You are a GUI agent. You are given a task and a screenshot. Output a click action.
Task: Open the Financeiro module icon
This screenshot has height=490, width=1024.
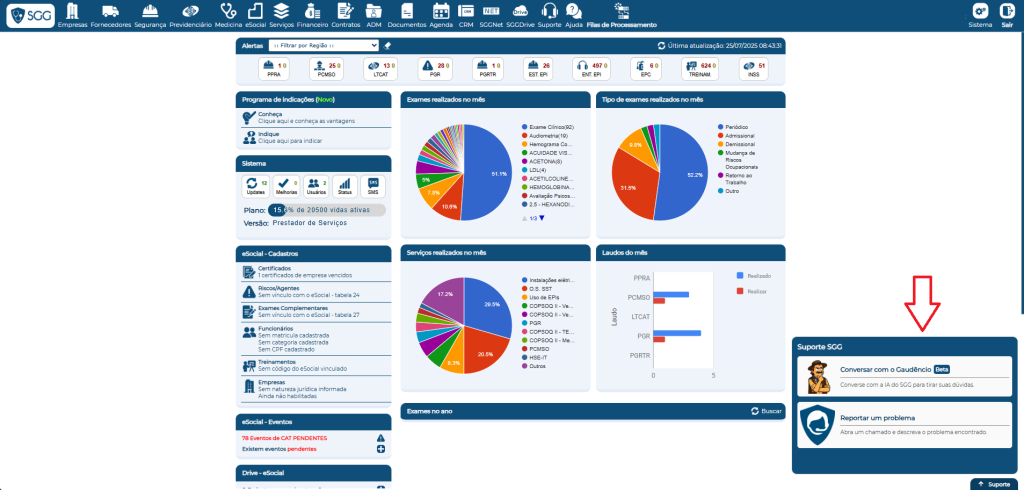click(x=312, y=13)
